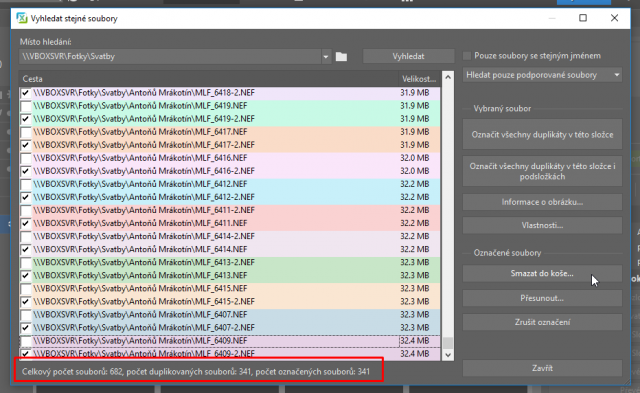640x393 pixels.
Task: Uncheck the MLF_6415-2.NEF checkbox
Action: click(26, 302)
